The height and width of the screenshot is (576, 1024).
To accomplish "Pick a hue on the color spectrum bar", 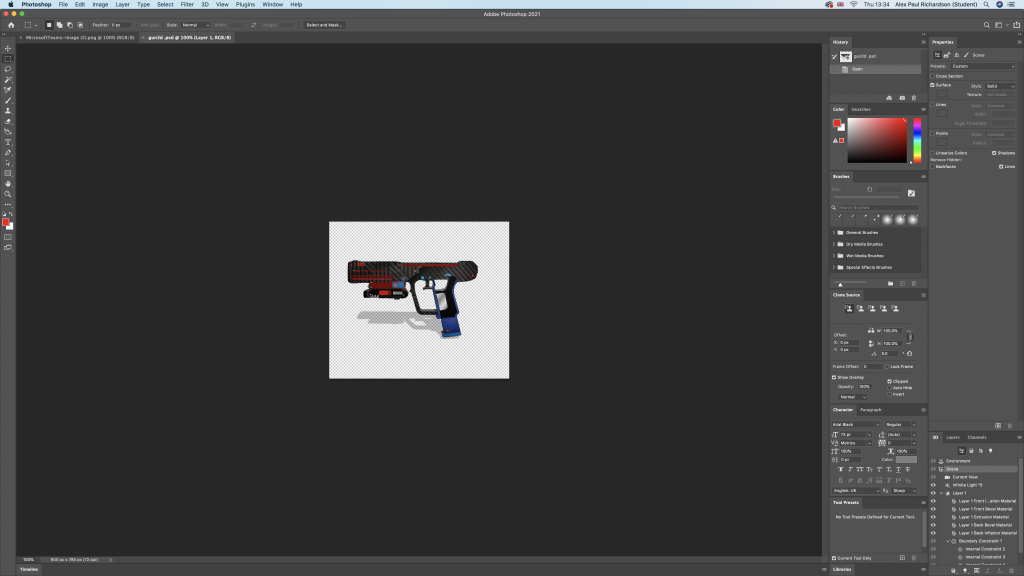I will coord(917,140).
